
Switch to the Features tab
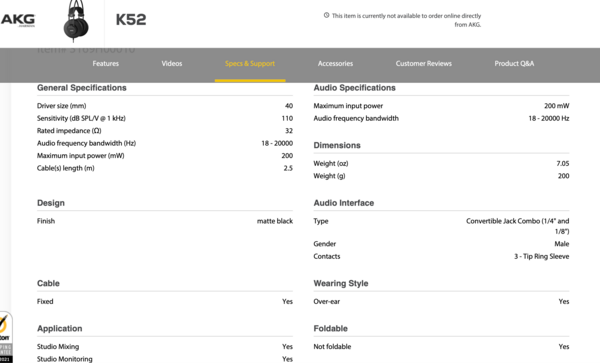[x=106, y=63]
